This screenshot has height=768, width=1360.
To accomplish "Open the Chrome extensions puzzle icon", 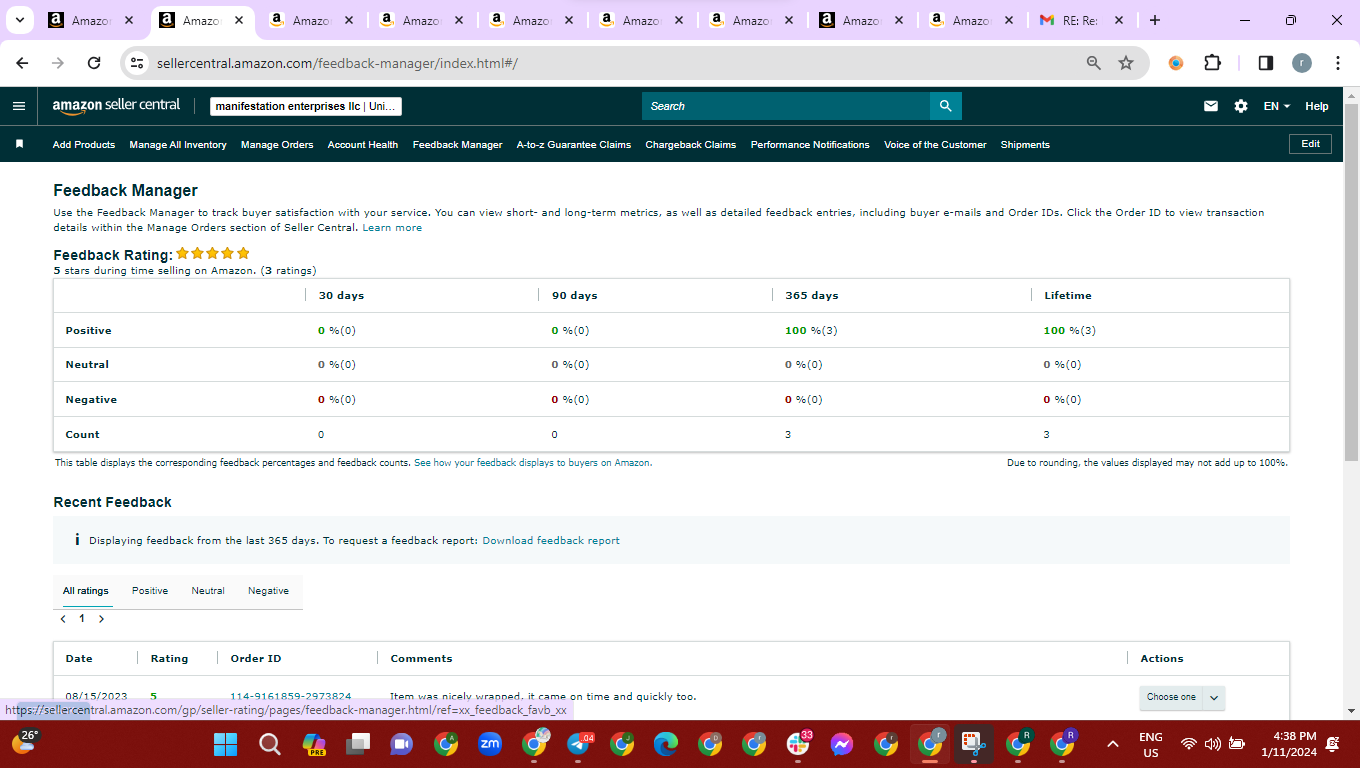I will pos(1212,63).
